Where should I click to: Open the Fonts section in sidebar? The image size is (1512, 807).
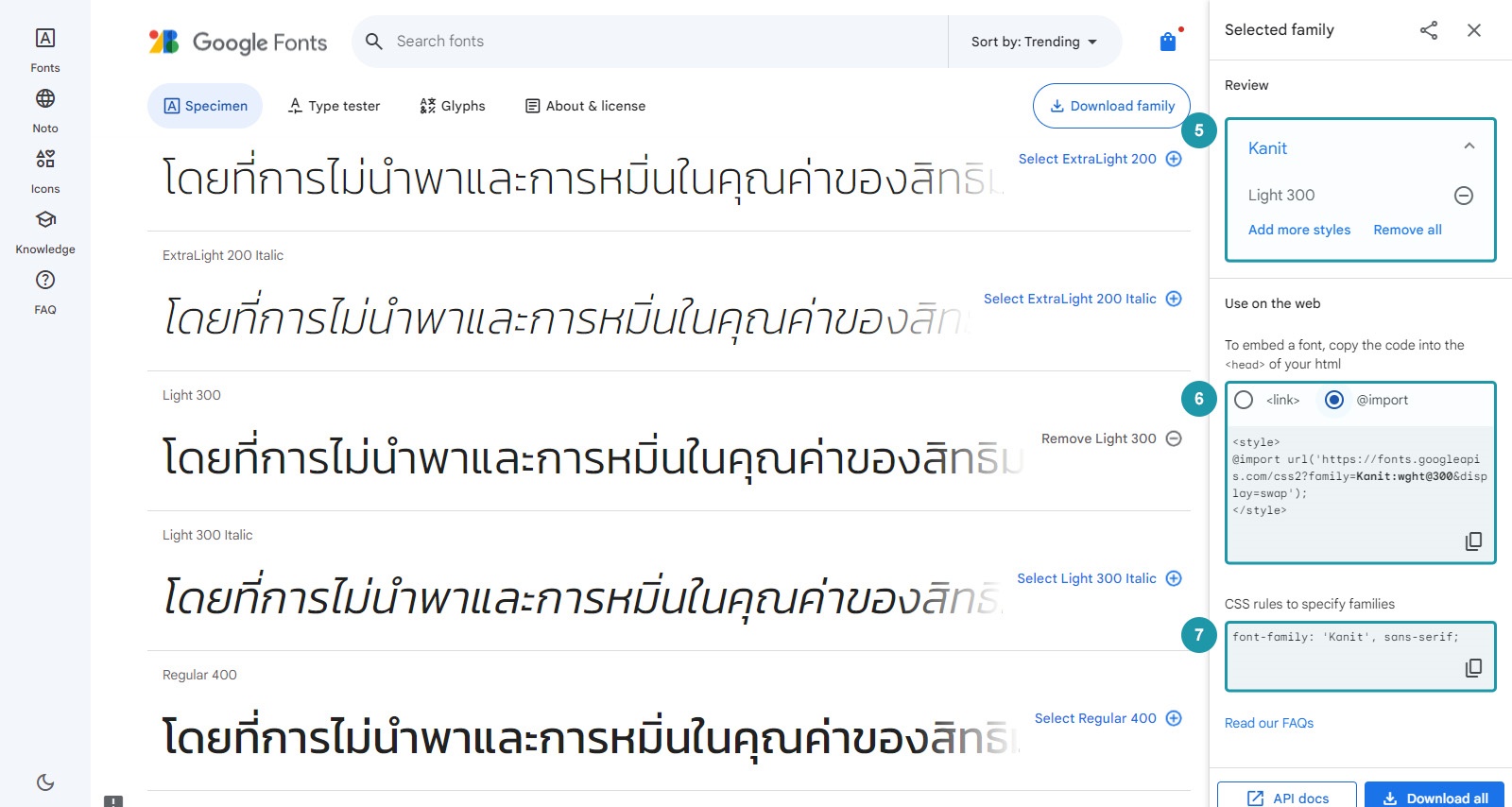coord(45,50)
